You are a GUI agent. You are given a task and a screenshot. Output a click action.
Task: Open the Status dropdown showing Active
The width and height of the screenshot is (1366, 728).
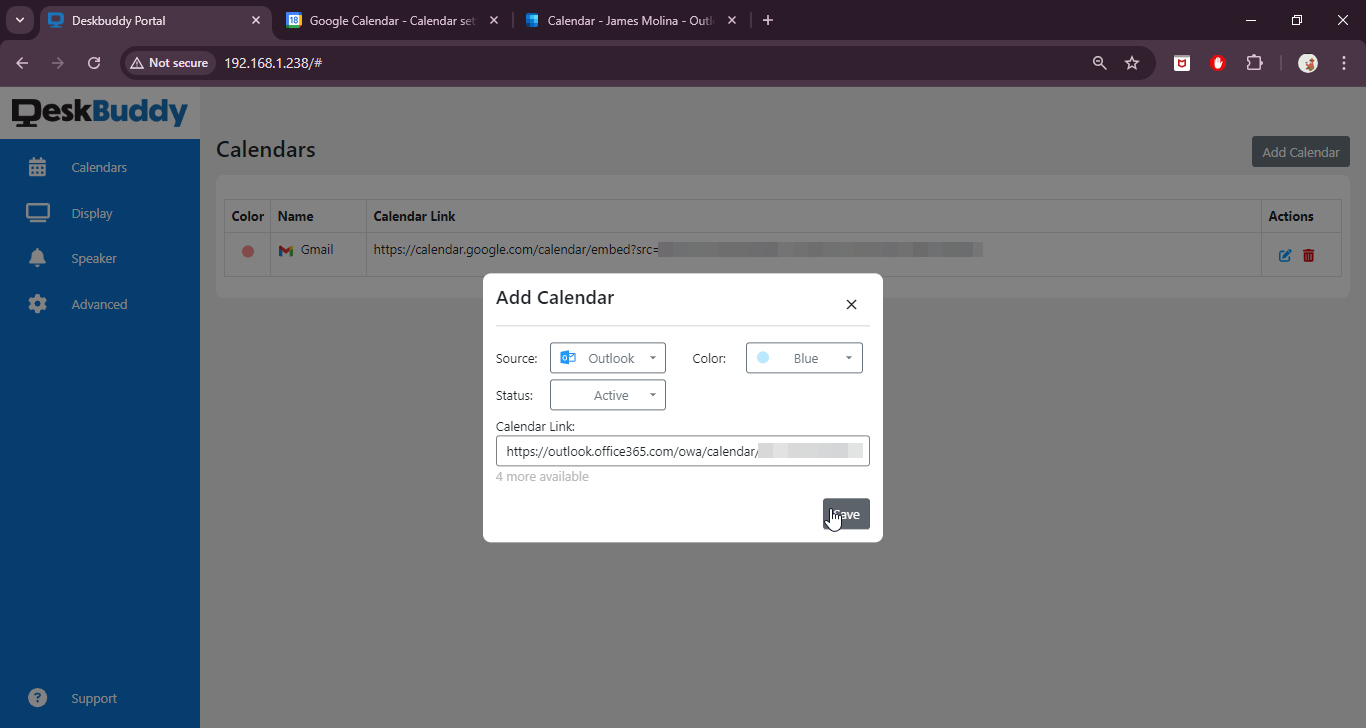coord(607,394)
